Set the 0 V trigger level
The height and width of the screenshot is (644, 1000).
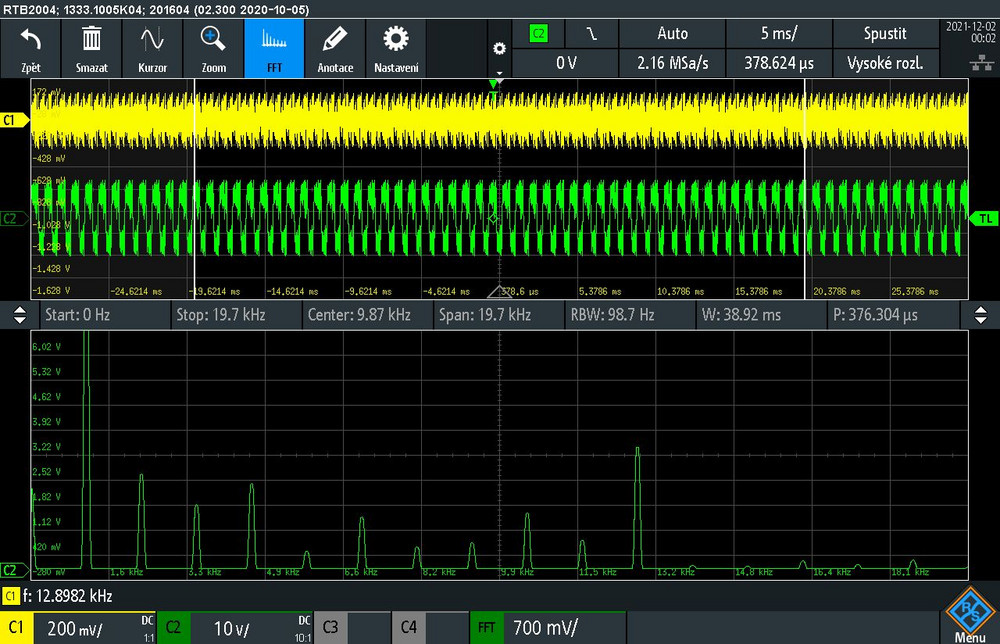pyautogui.click(x=566, y=63)
